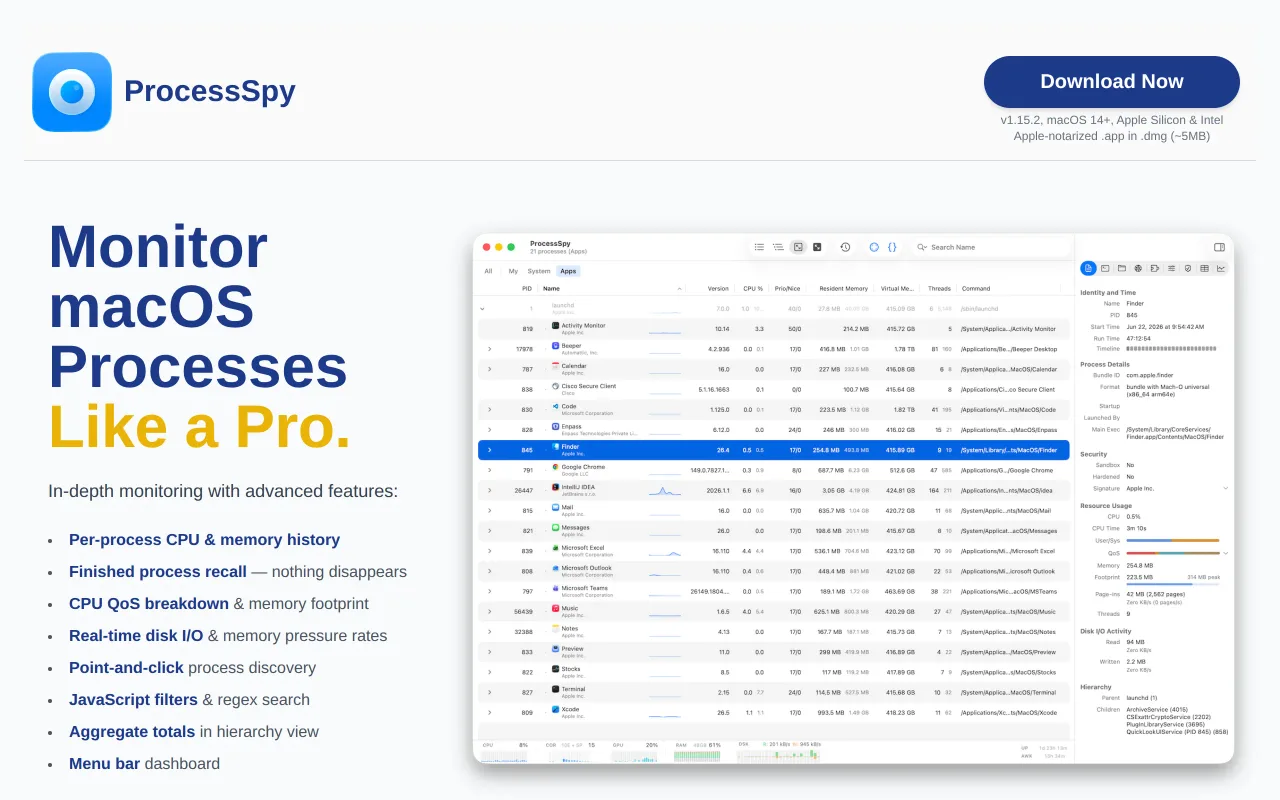Open the curly braces JavaScript filter icon

[x=892, y=247]
